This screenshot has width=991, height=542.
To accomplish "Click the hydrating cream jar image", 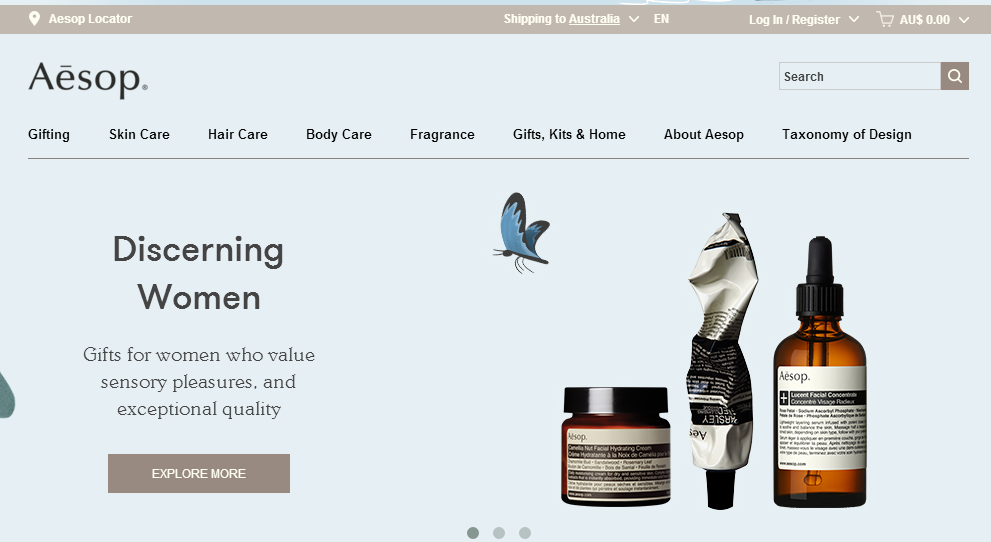I will [616, 446].
